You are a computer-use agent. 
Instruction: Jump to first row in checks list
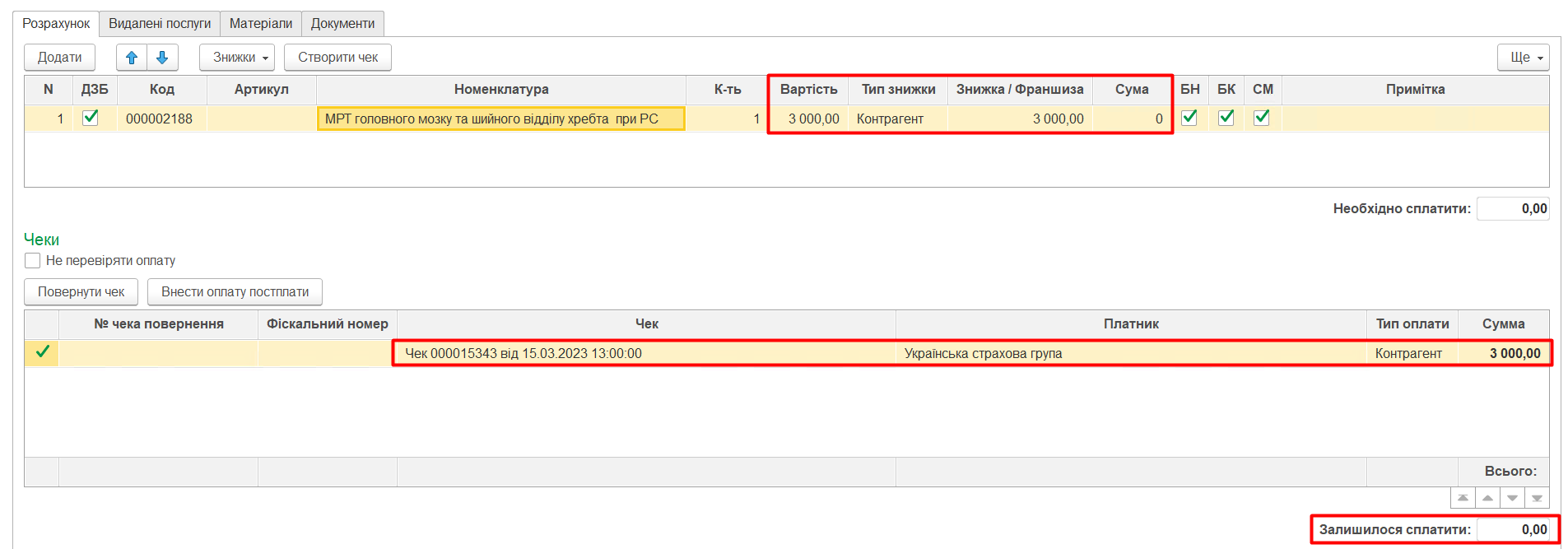click(1463, 498)
